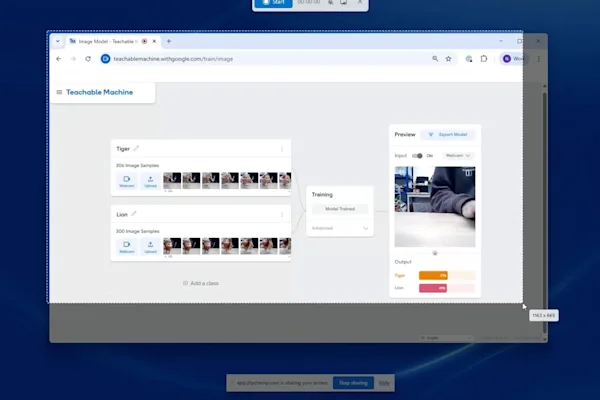Click the Preview heading text
The image size is (600, 400).
pos(405,135)
